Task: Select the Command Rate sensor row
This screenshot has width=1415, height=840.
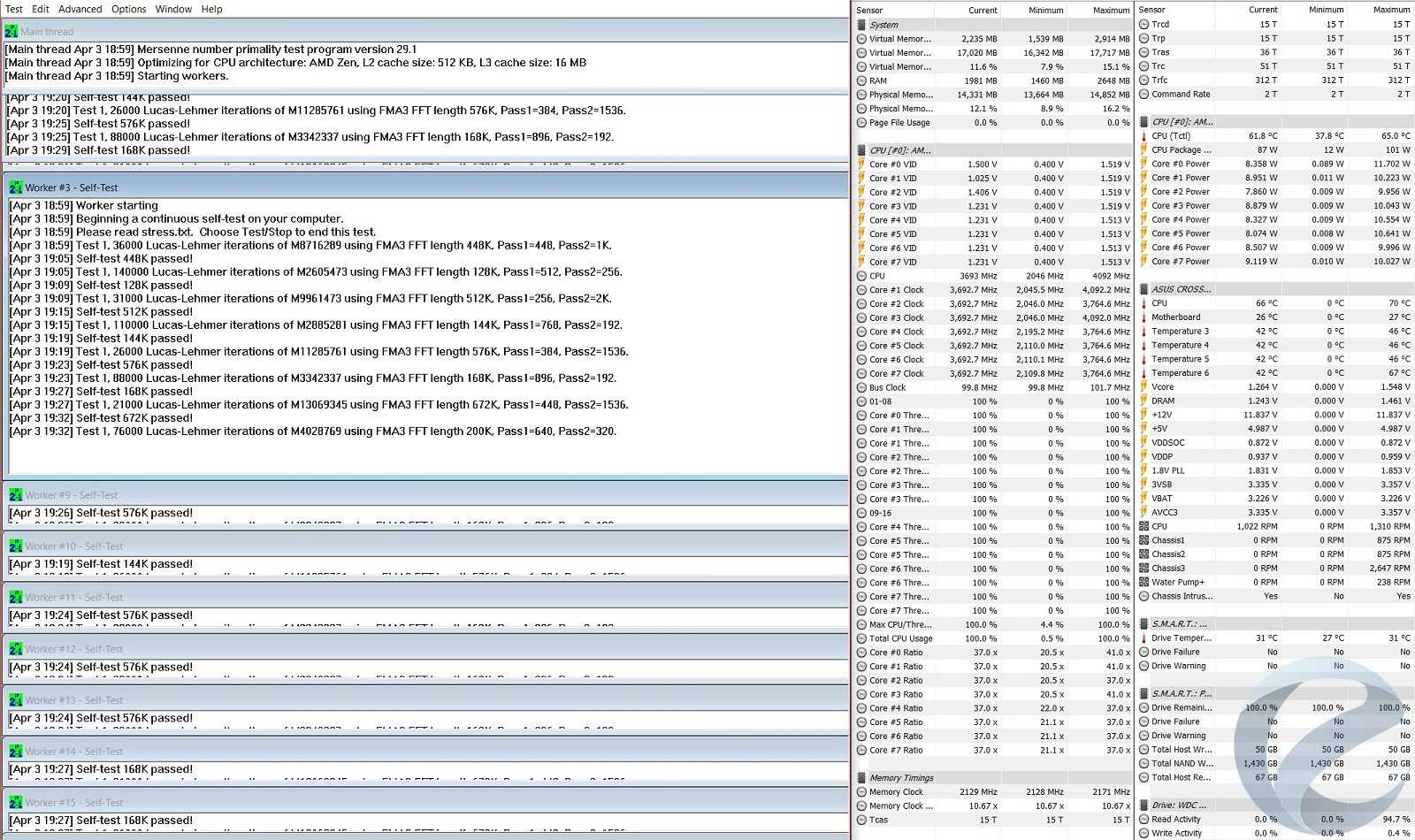Action: (1181, 95)
